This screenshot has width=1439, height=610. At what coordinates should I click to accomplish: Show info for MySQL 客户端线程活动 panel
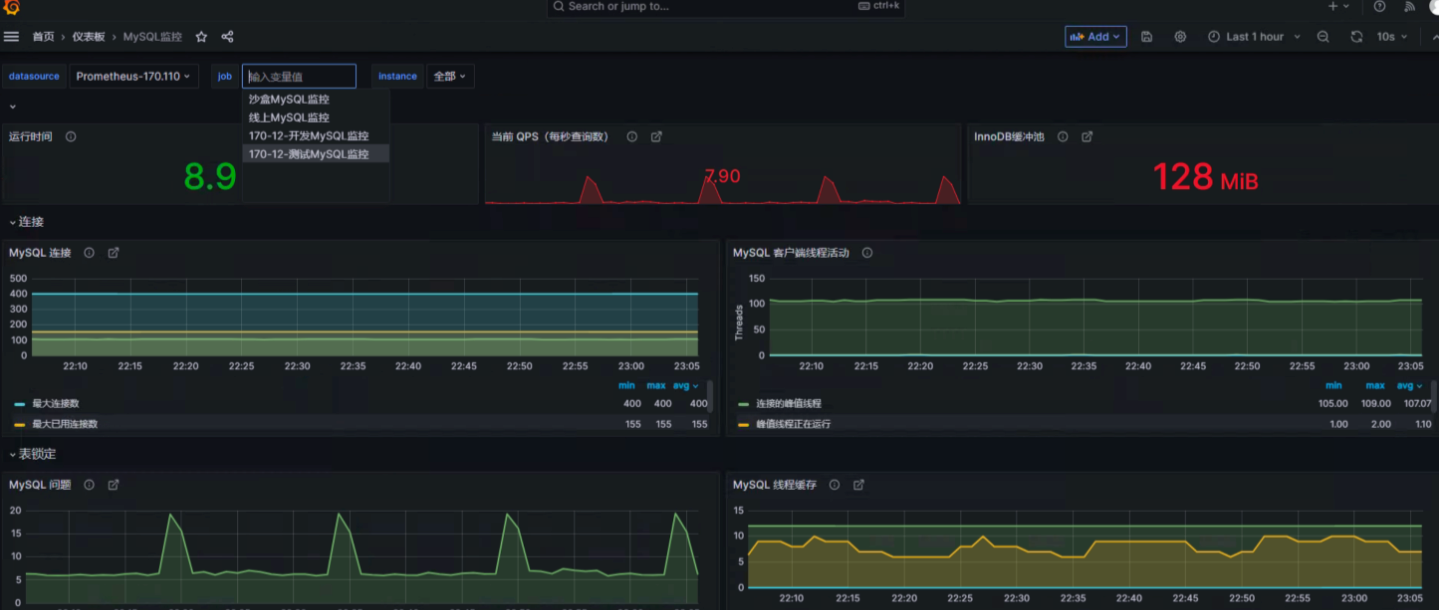click(867, 253)
